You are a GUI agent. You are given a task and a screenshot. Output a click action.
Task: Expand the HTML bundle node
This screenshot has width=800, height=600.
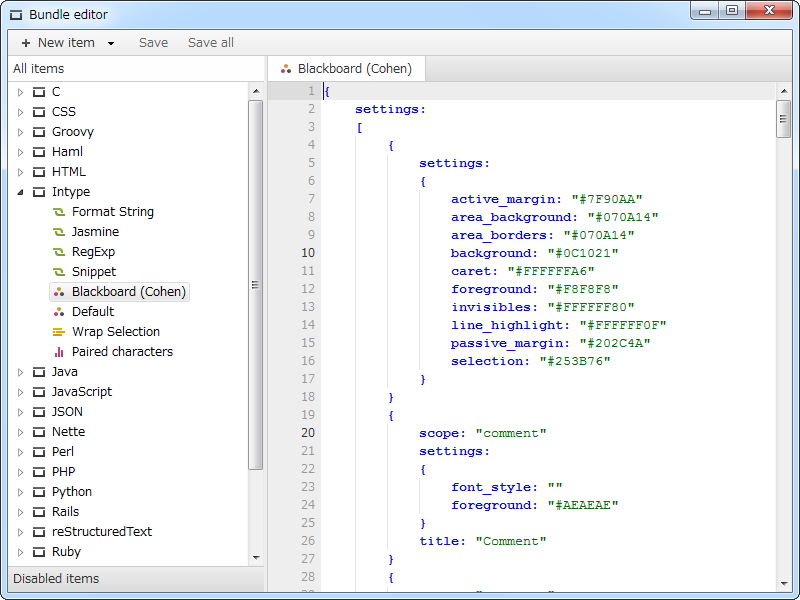click(20, 172)
